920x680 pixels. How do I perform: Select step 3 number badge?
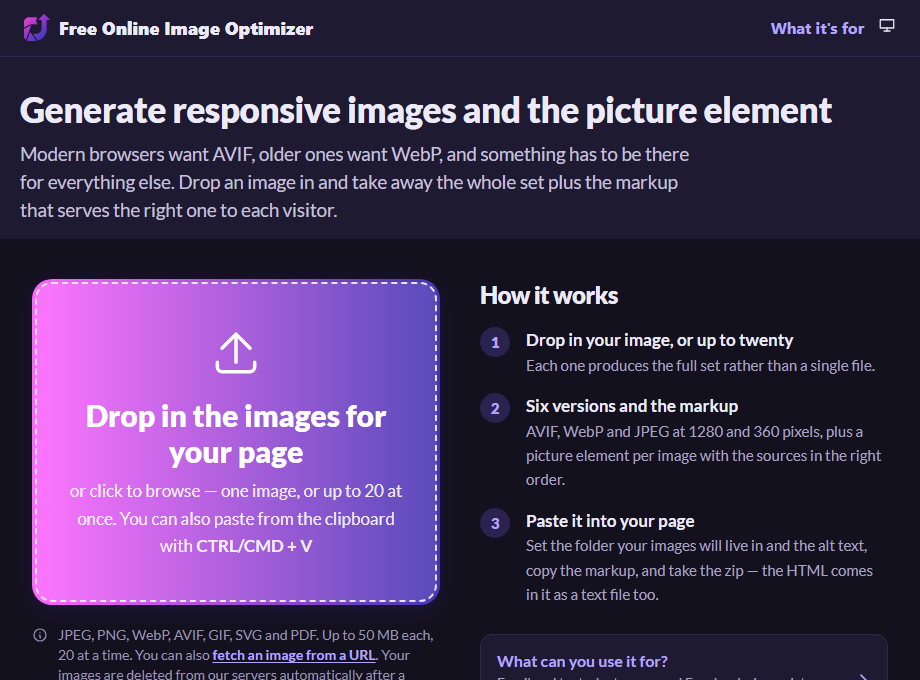[x=495, y=523]
